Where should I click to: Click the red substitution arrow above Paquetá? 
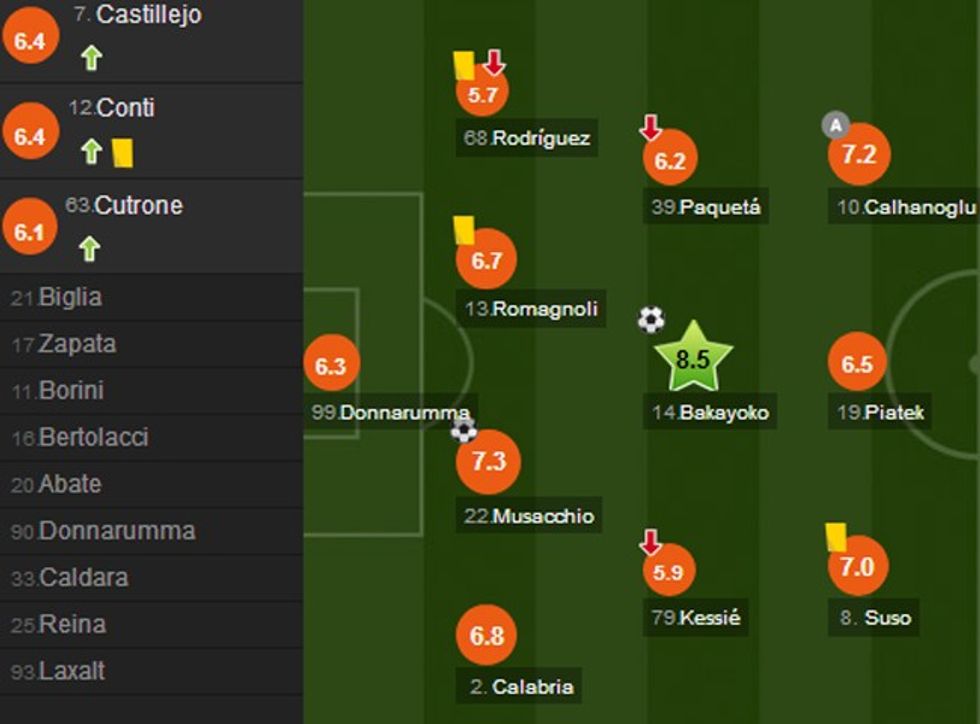(x=651, y=127)
